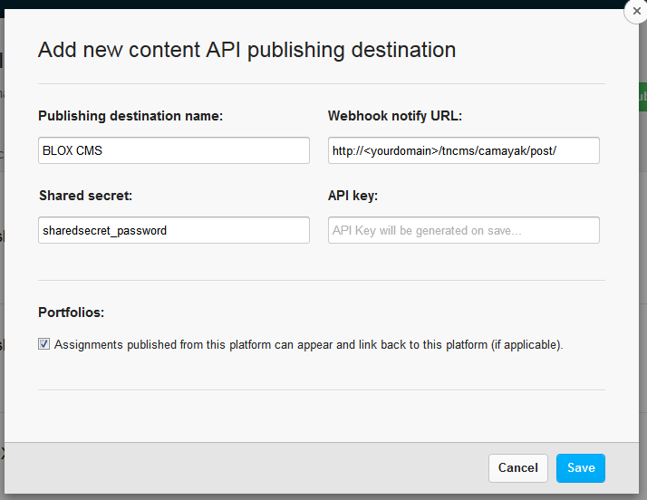The height and width of the screenshot is (500, 647).
Task: Focus the Publishing destination name field
Action: pyautogui.click(x=174, y=150)
